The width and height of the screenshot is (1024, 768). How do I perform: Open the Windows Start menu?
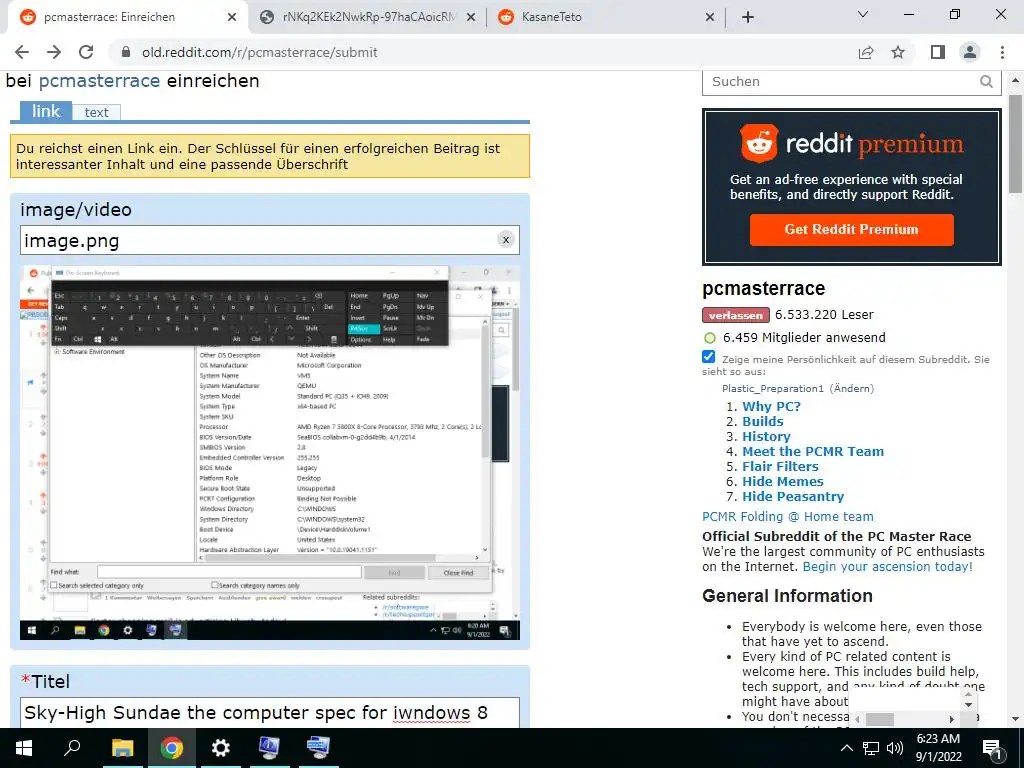(24, 748)
